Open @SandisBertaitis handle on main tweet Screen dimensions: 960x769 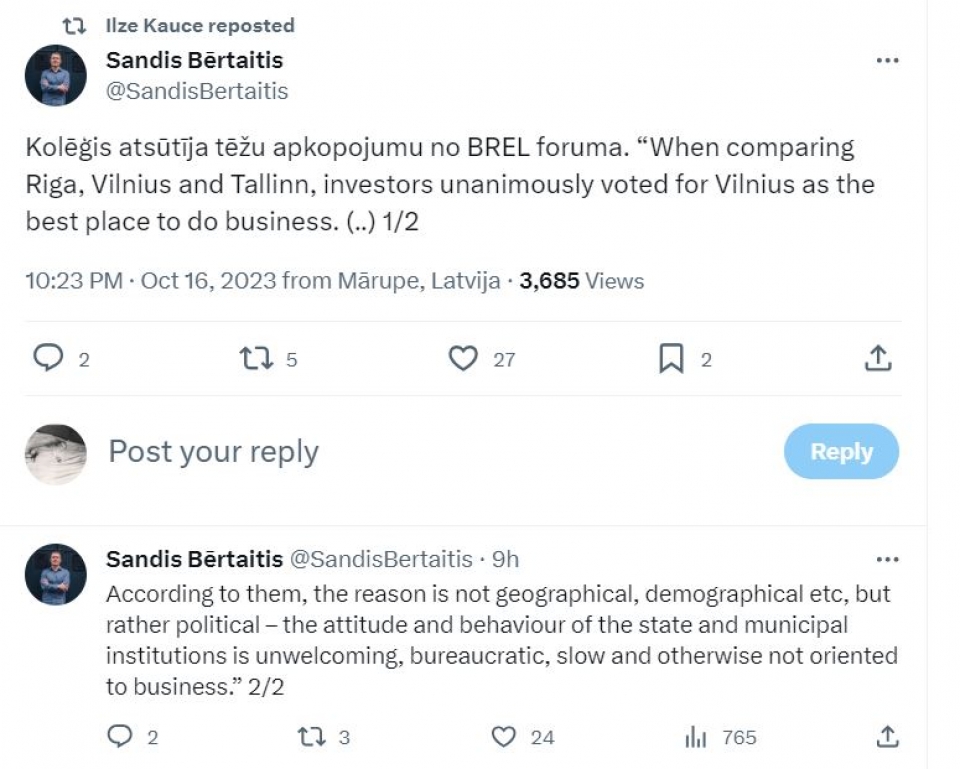tap(197, 91)
